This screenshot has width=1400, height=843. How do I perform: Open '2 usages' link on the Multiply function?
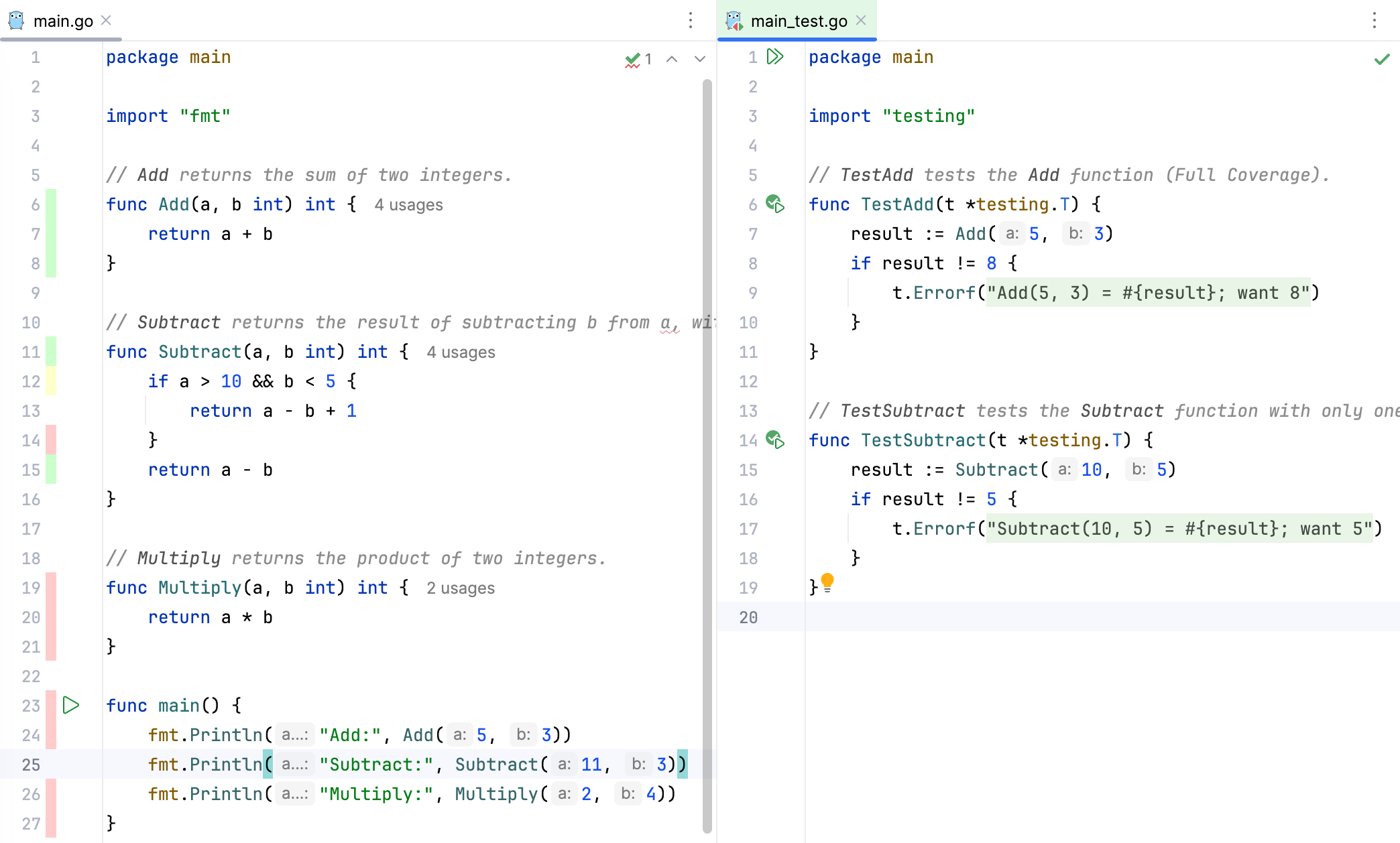point(460,588)
